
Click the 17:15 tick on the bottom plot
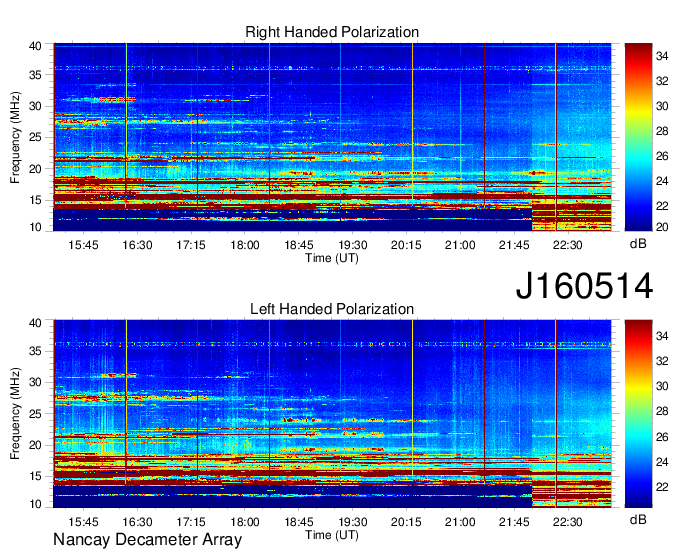191,522
